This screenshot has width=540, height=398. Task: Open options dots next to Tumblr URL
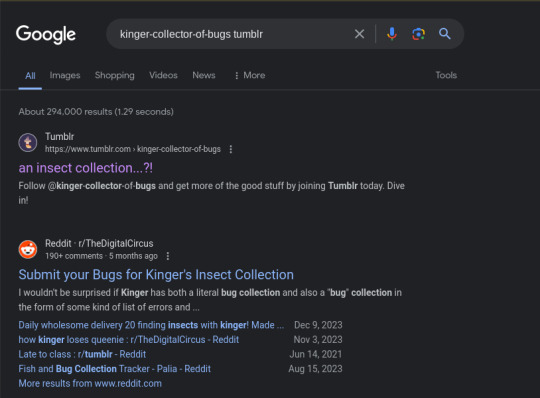pyautogui.click(x=231, y=149)
